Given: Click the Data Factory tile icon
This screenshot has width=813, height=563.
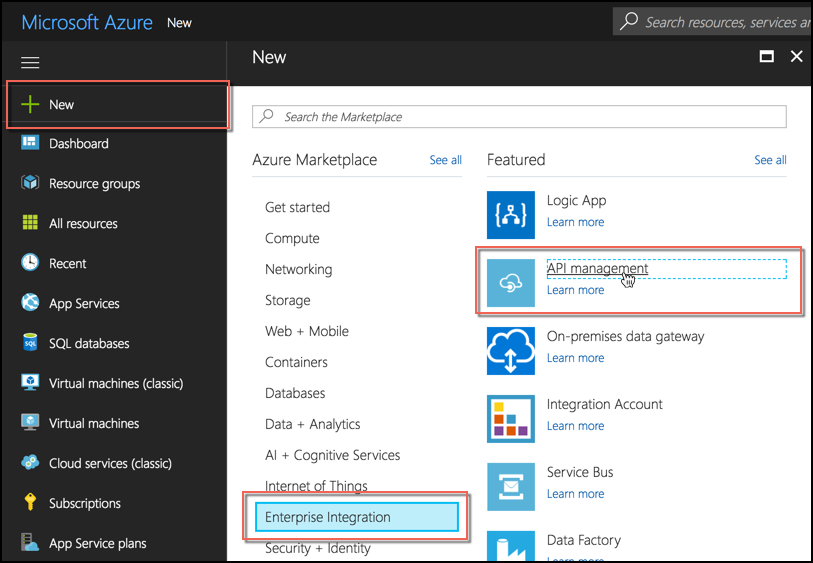Looking at the screenshot, I should click(511, 546).
